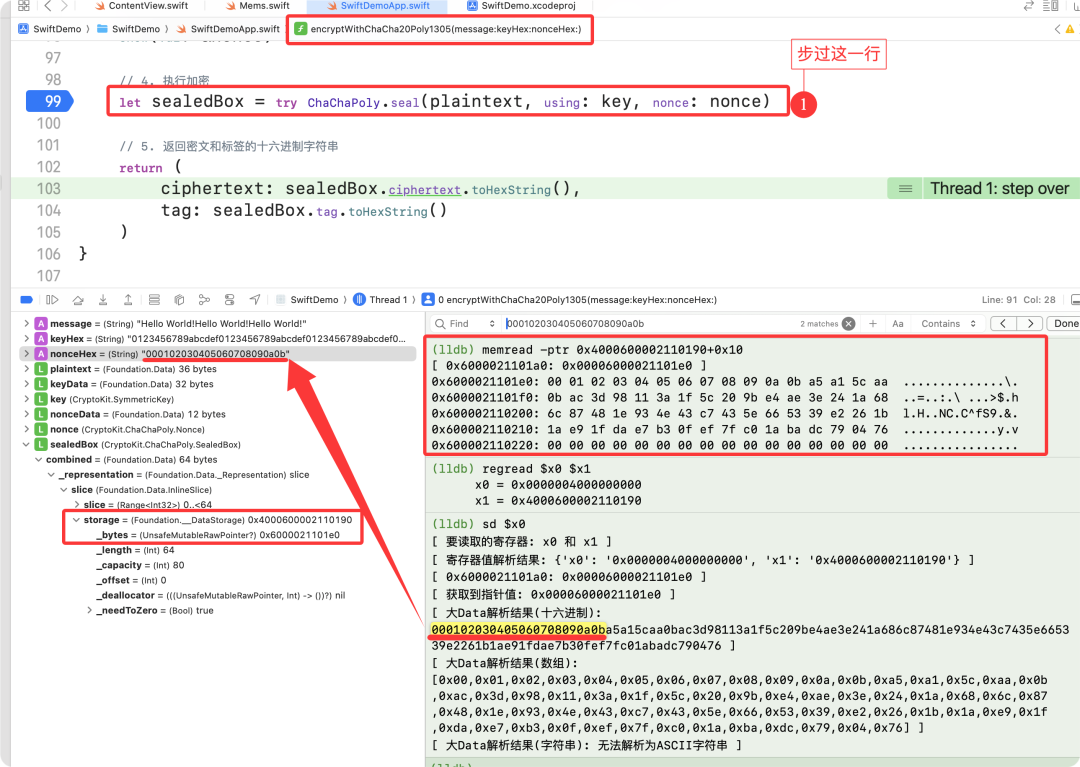Collapse the storage __DataStorage row
1080x767 pixels.
(76, 520)
